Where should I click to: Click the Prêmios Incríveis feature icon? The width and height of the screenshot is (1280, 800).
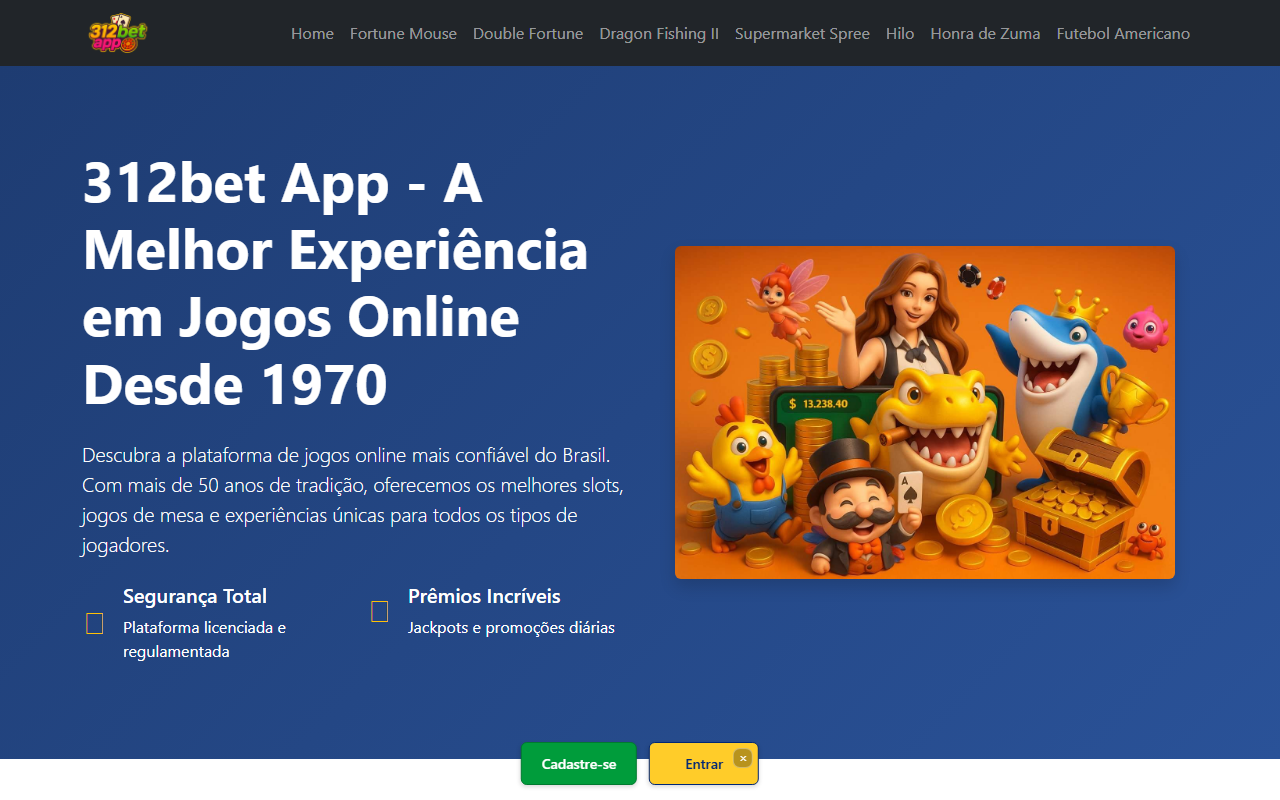tap(380, 611)
